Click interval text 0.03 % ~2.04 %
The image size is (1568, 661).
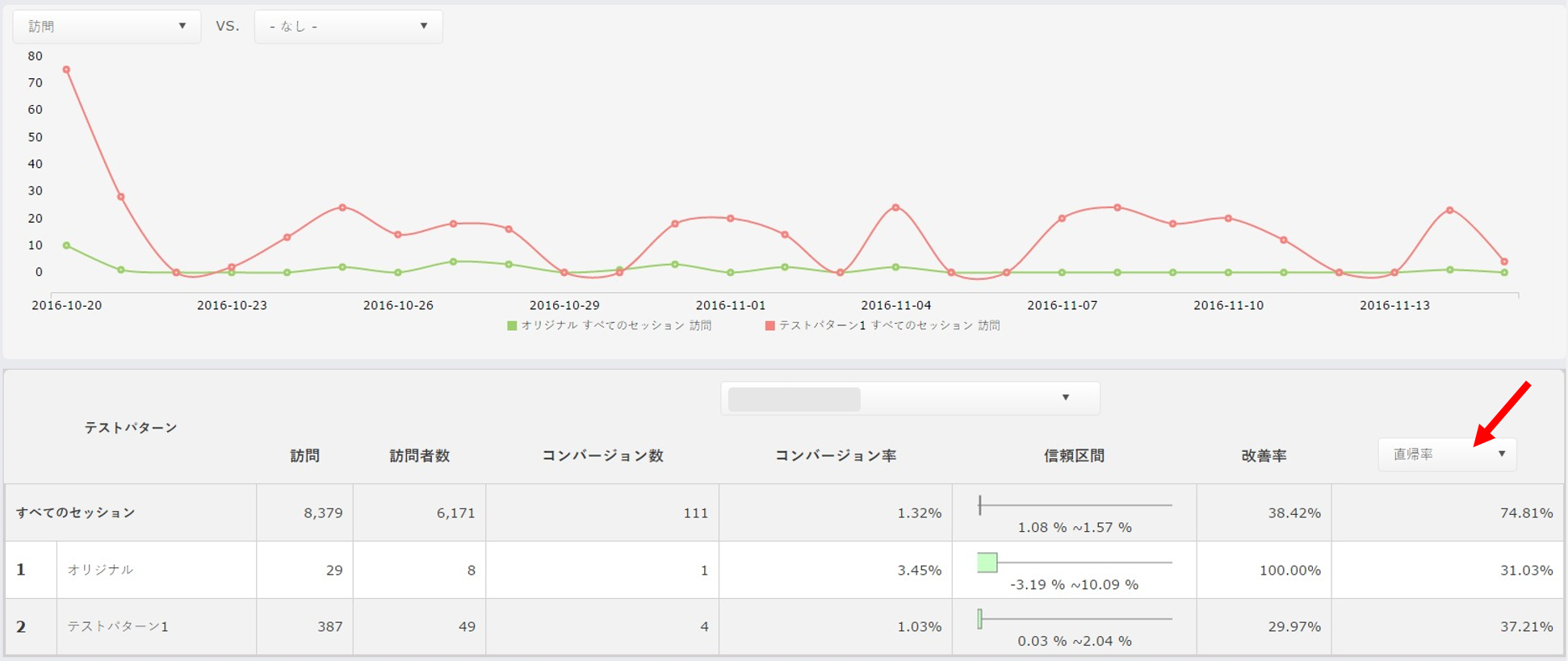1075,641
